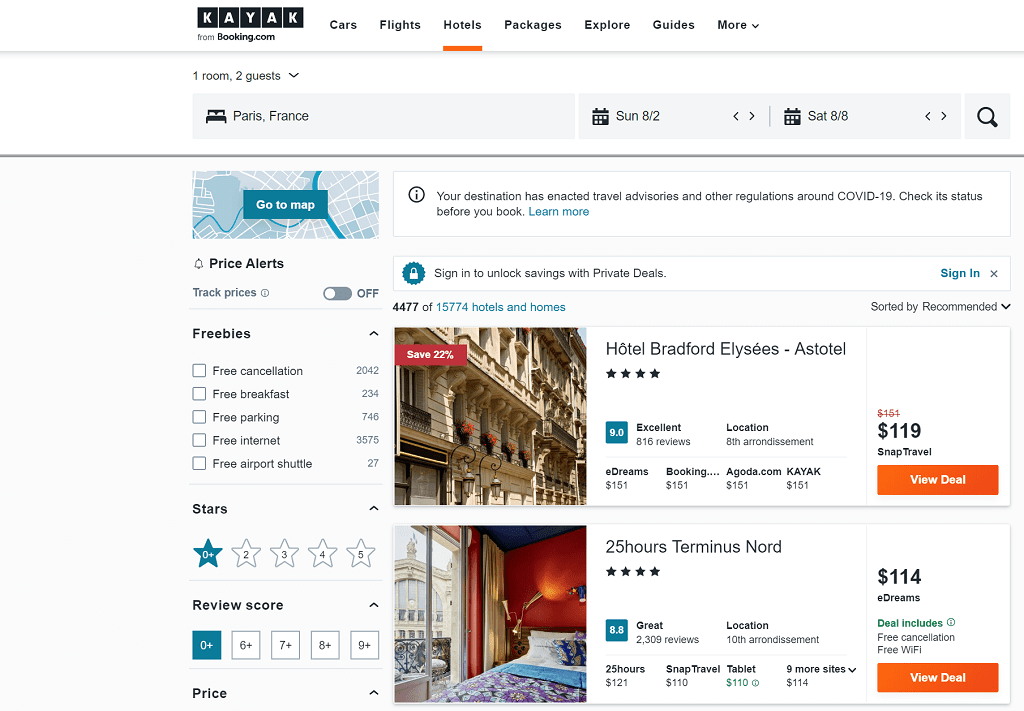Click the info icon in COVID-19 advisory
The image size is (1024, 711).
pos(416,195)
